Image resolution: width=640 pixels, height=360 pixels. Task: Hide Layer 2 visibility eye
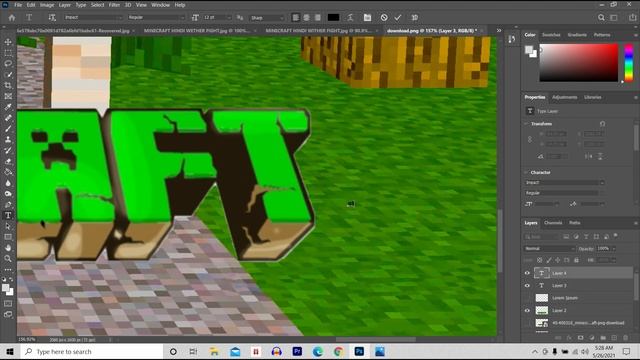527,311
